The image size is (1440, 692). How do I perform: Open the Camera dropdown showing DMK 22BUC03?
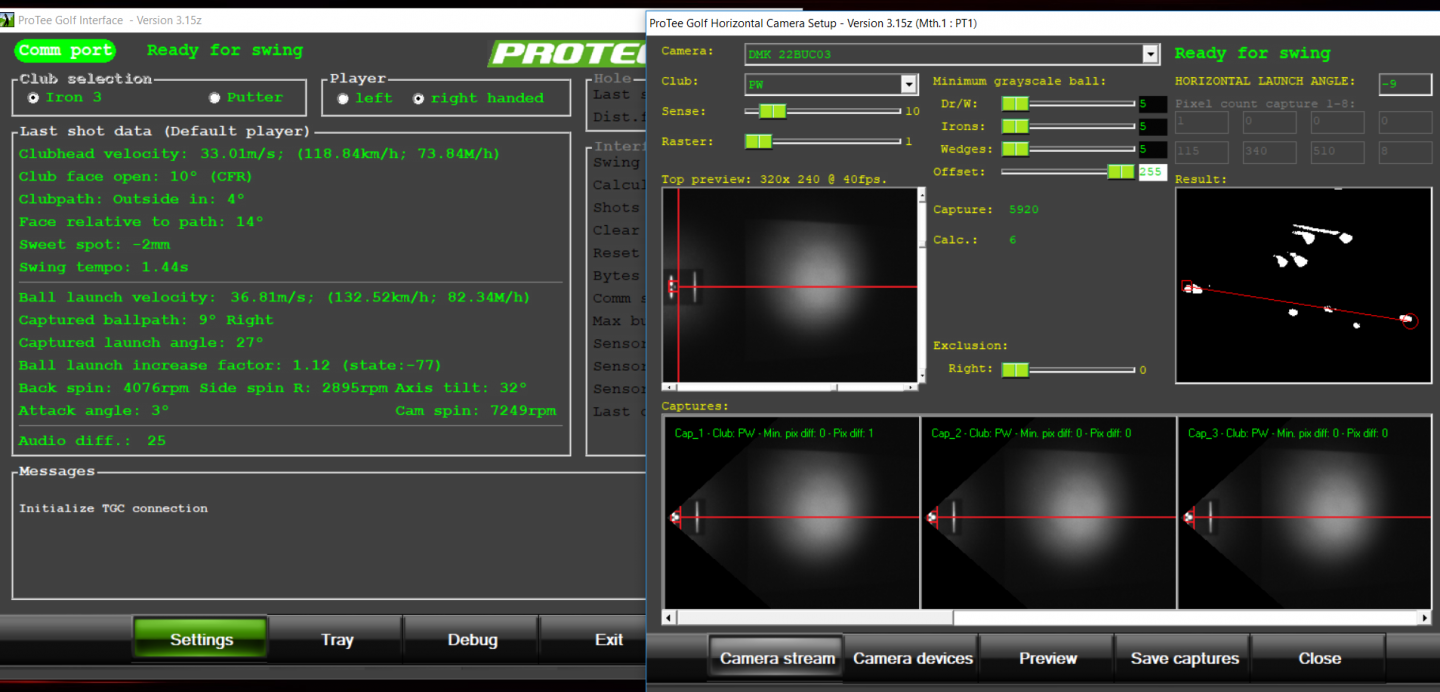pyautogui.click(x=952, y=54)
